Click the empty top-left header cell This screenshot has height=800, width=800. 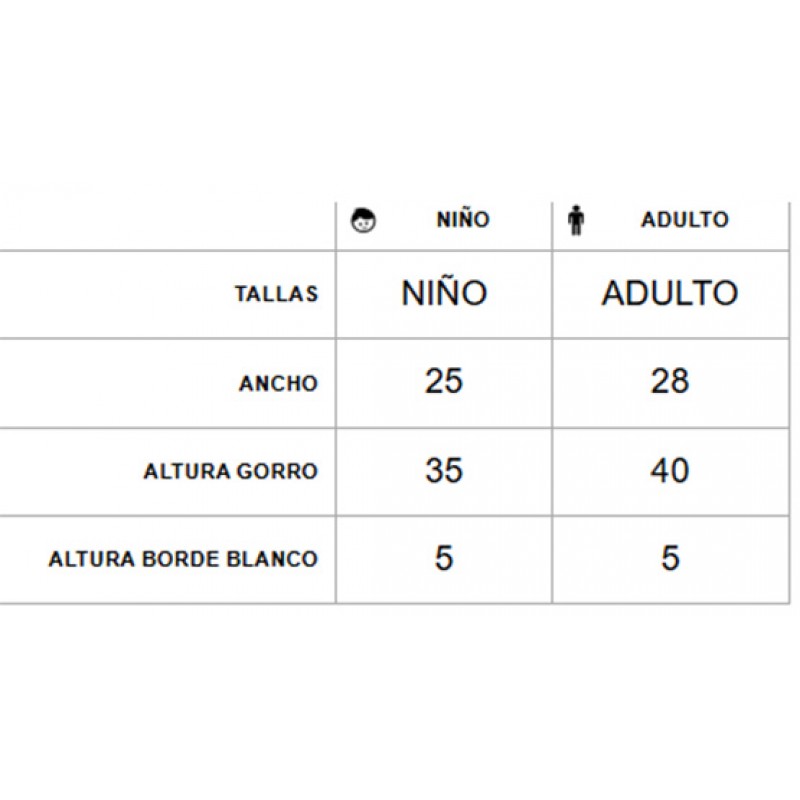point(167,226)
